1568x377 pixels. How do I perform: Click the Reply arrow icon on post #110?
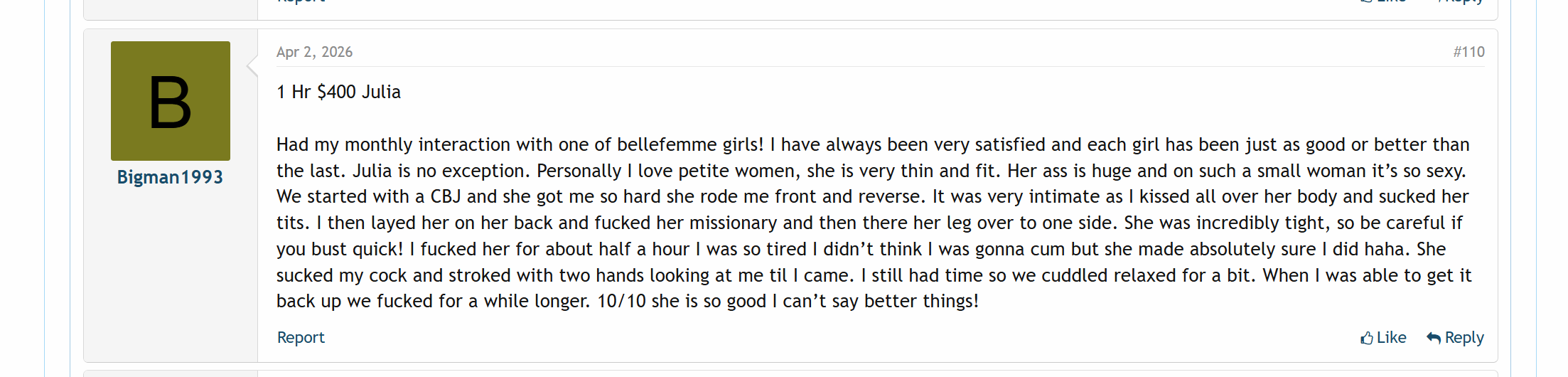coord(1434,338)
